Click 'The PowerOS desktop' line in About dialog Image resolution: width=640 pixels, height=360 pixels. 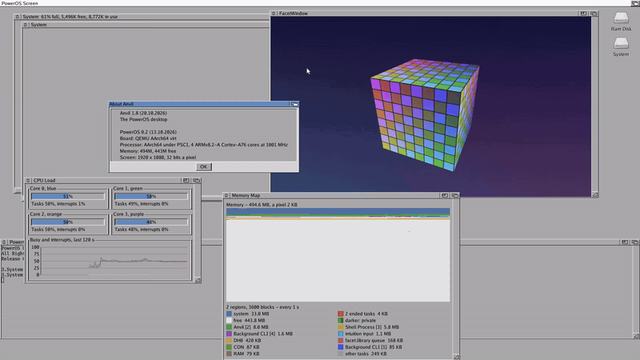pyautogui.click(x=143, y=120)
